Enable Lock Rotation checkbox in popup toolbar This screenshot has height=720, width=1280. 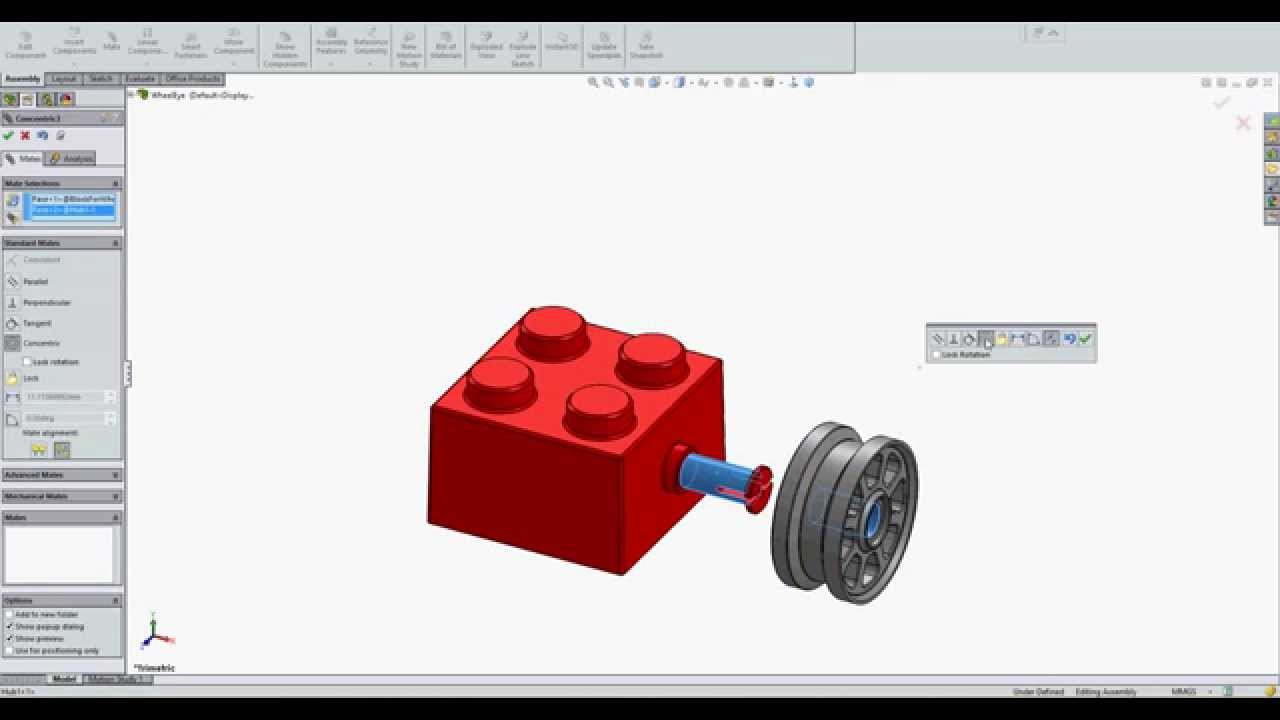pos(936,354)
